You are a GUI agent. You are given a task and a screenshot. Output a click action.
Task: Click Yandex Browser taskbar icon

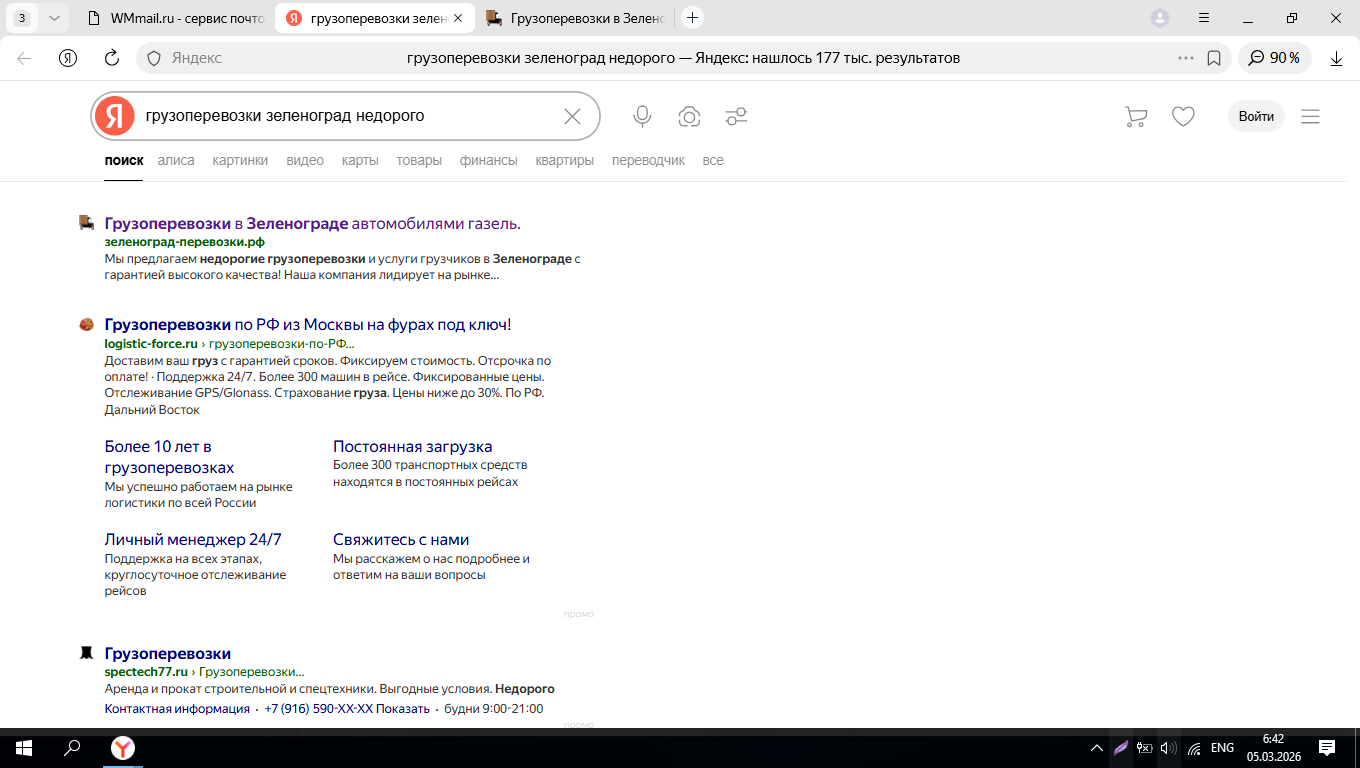pyautogui.click(x=122, y=748)
